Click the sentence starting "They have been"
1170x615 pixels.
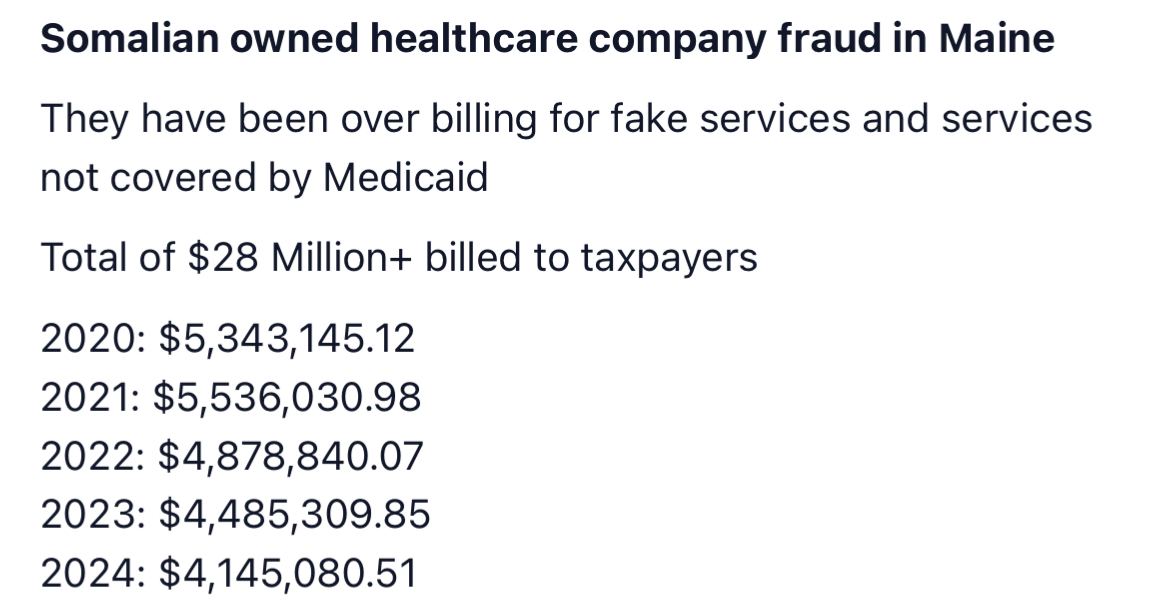[565, 120]
